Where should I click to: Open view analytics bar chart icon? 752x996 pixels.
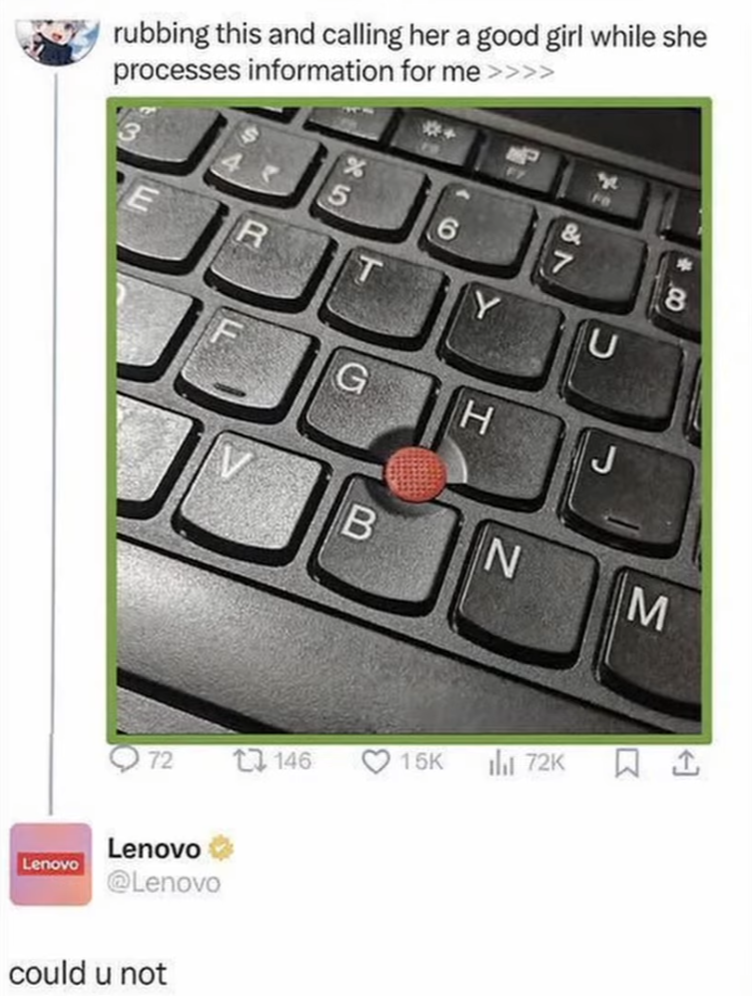tap(500, 763)
